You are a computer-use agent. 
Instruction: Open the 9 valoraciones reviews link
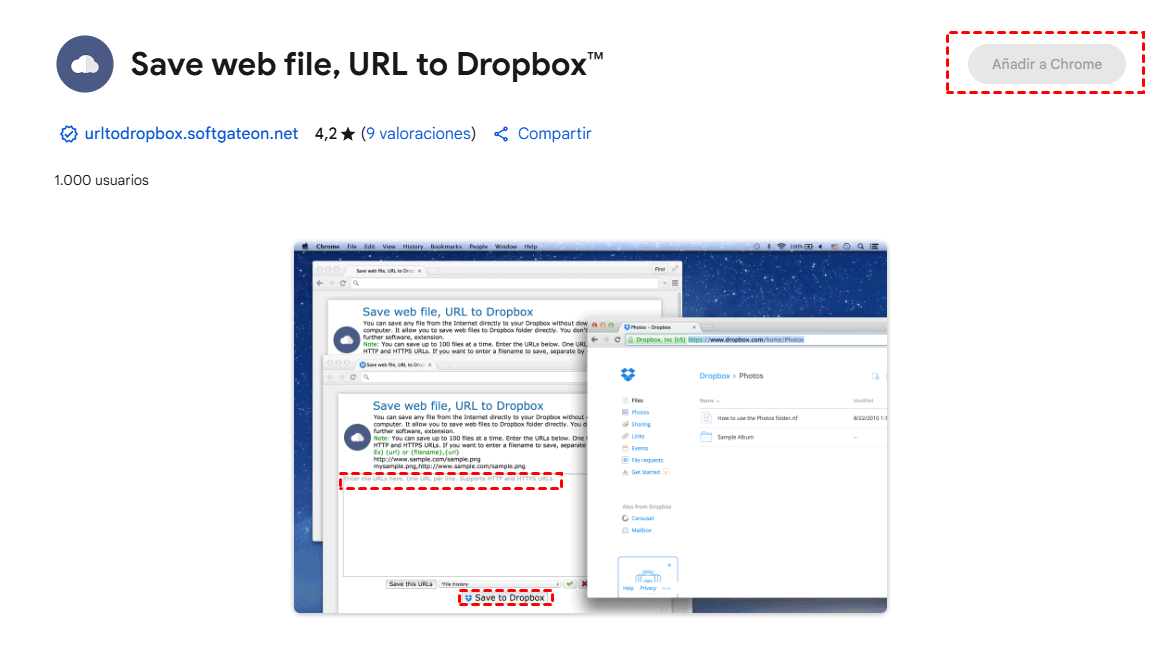click(x=418, y=134)
